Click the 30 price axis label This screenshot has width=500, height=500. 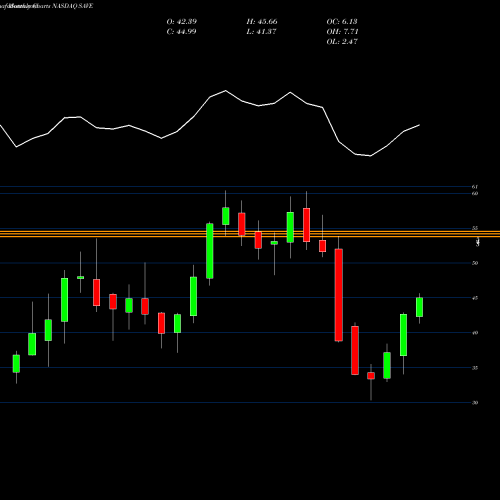tap(475, 403)
